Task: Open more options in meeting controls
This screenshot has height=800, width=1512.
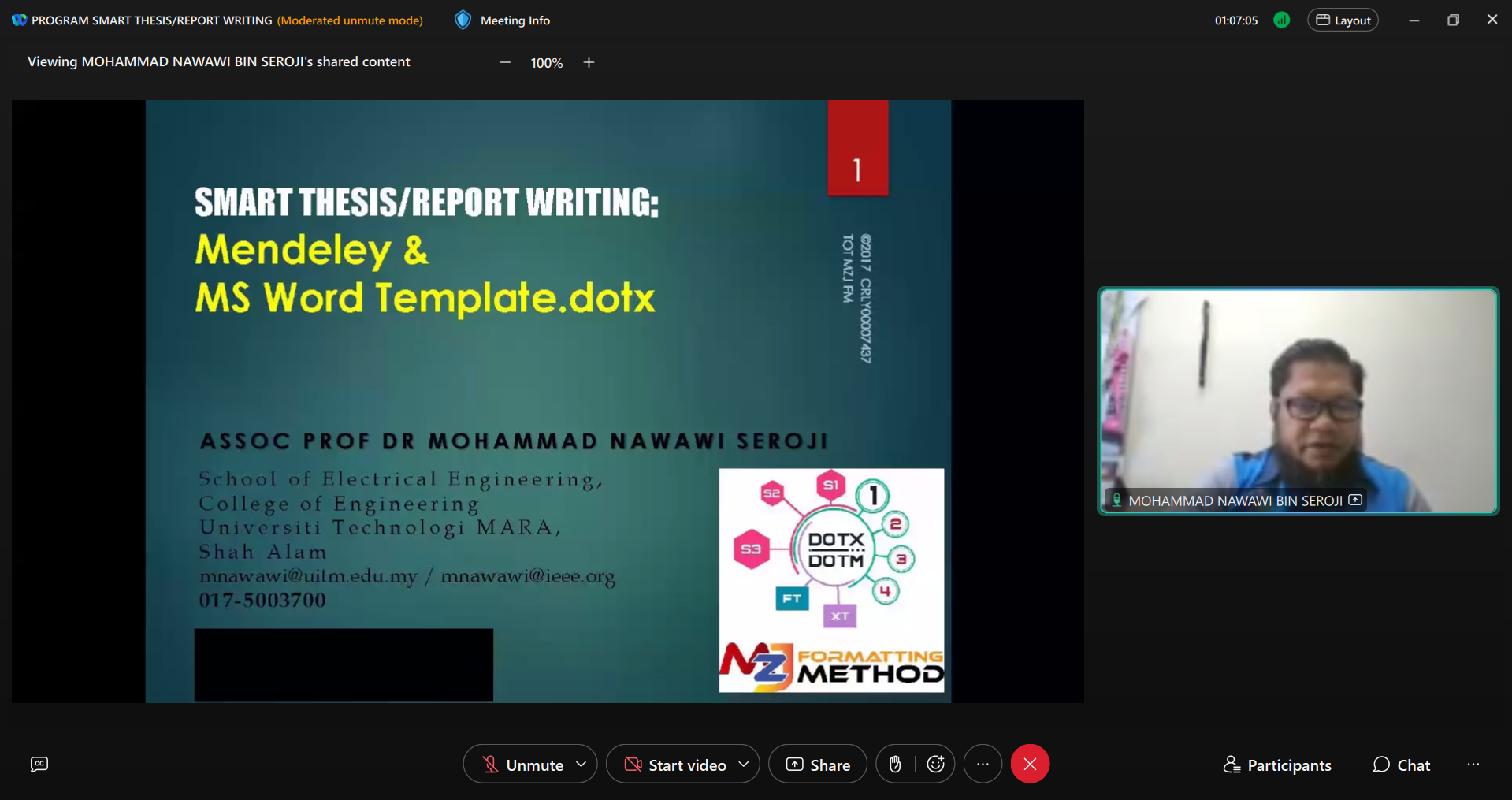Action: tap(983, 764)
